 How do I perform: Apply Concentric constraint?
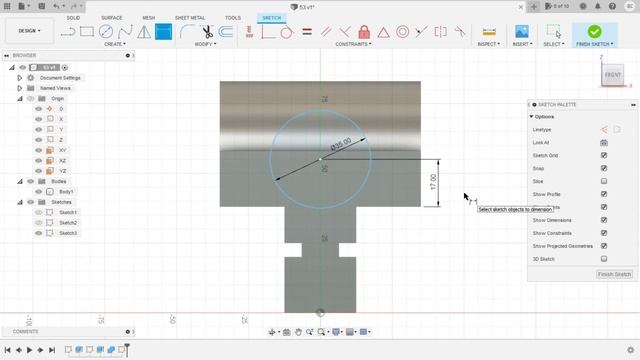402,32
